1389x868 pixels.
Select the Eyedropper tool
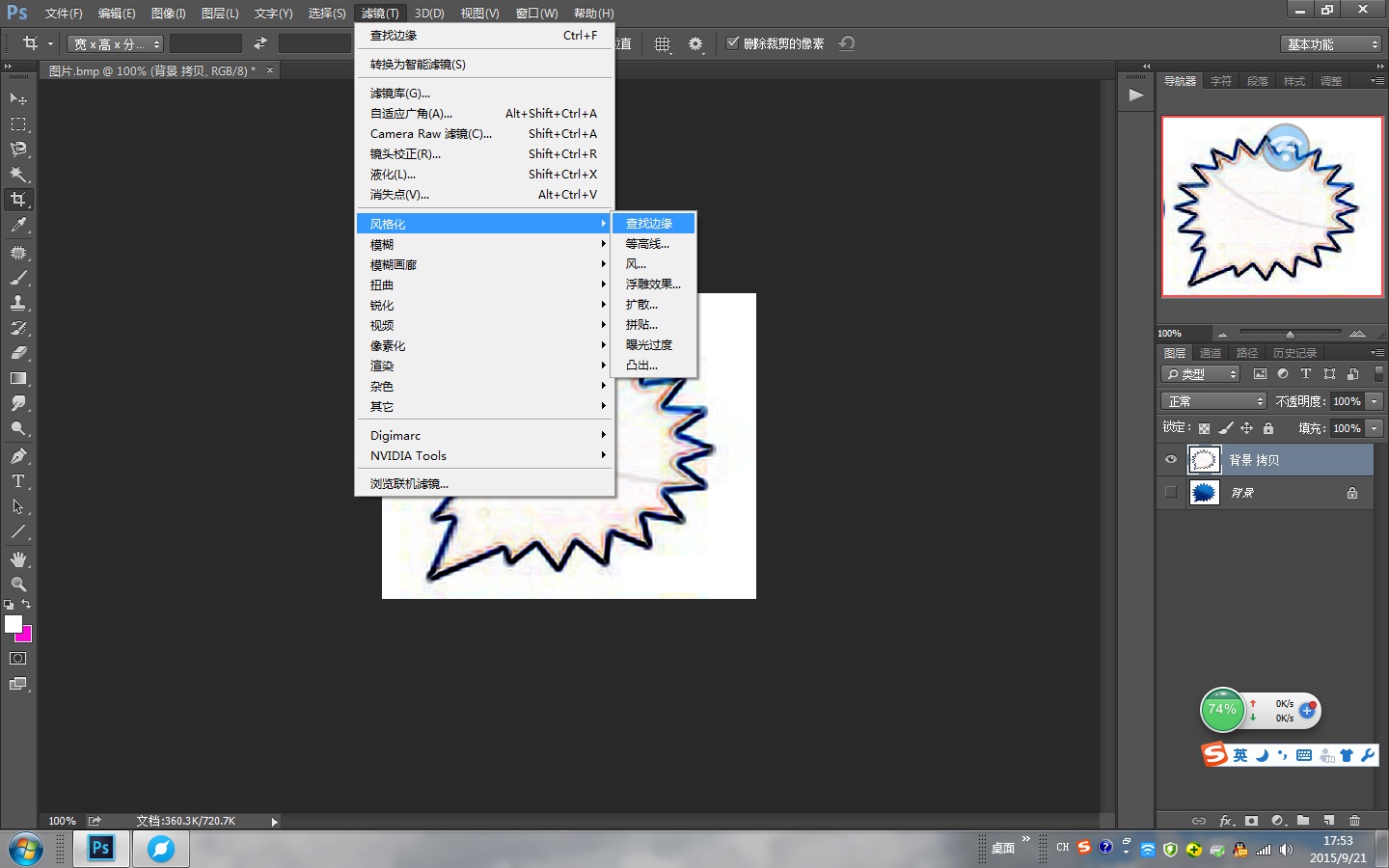(x=18, y=225)
